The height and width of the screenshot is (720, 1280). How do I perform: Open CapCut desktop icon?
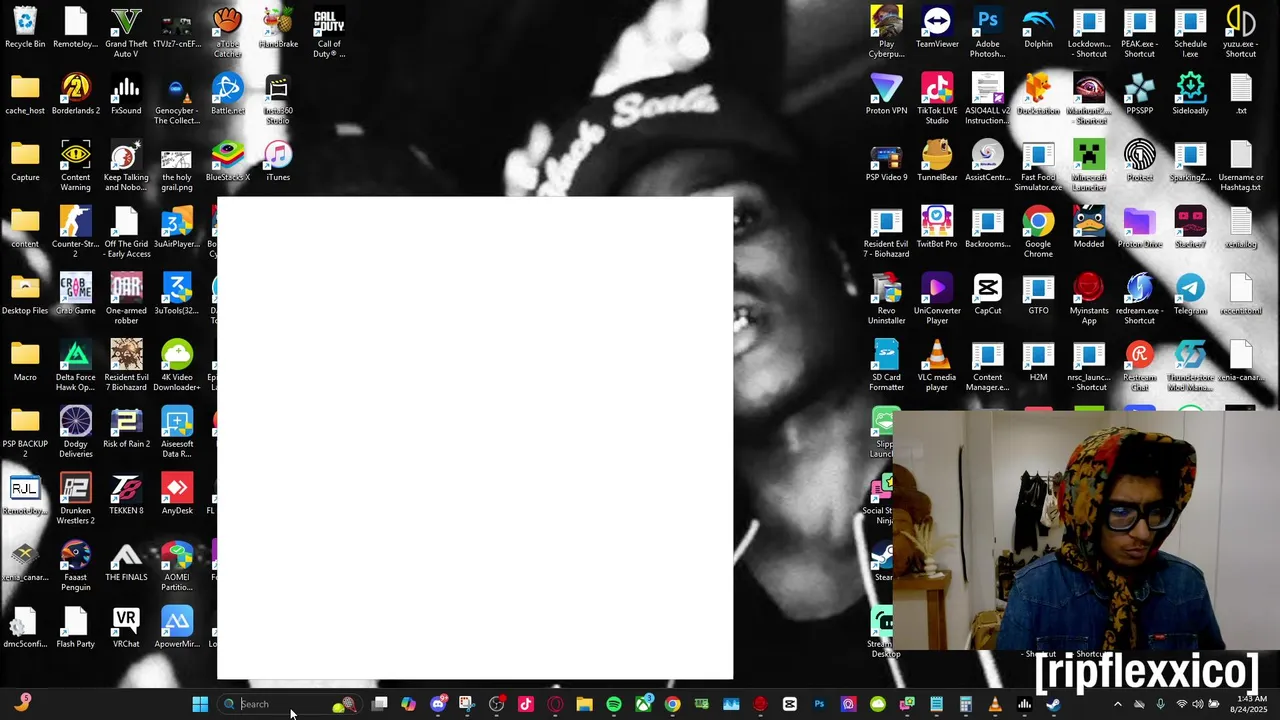point(988,295)
